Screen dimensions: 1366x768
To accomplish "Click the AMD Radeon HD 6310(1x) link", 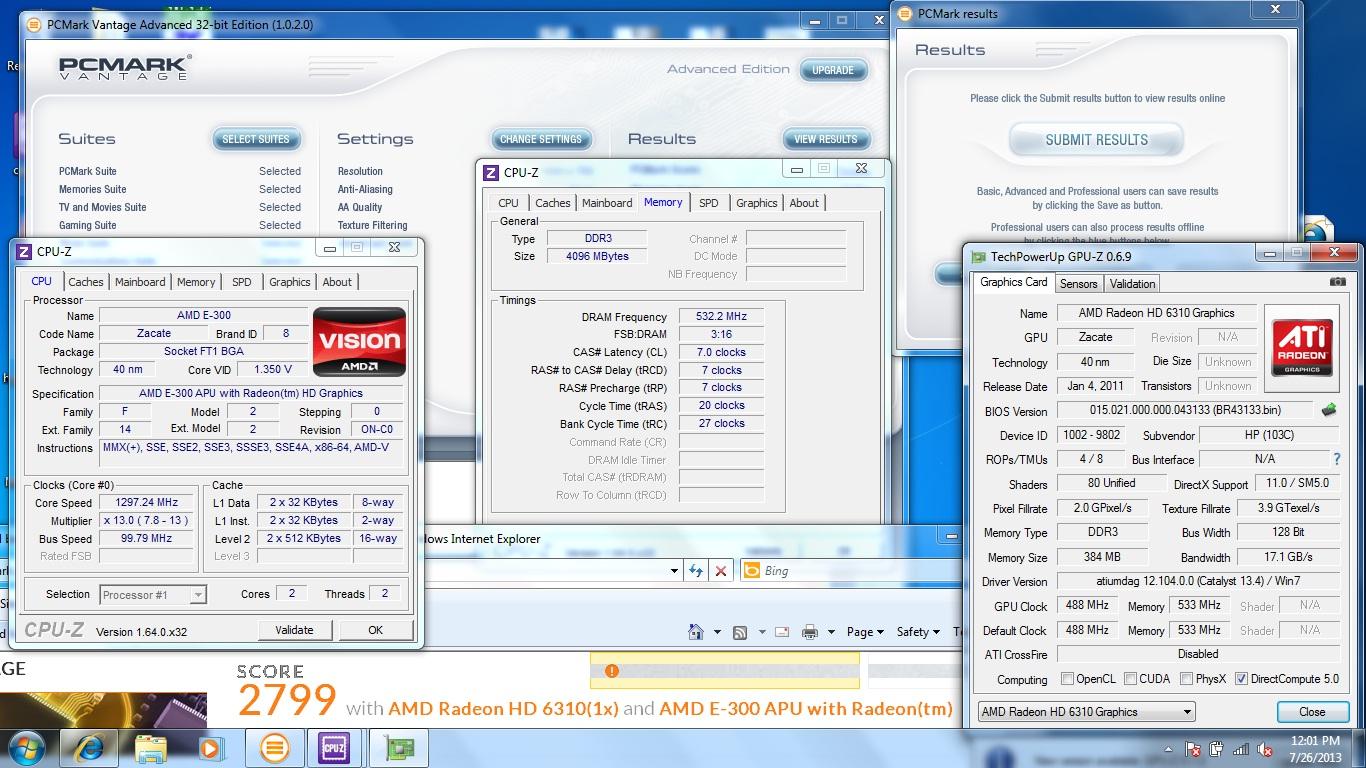I will [x=503, y=708].
